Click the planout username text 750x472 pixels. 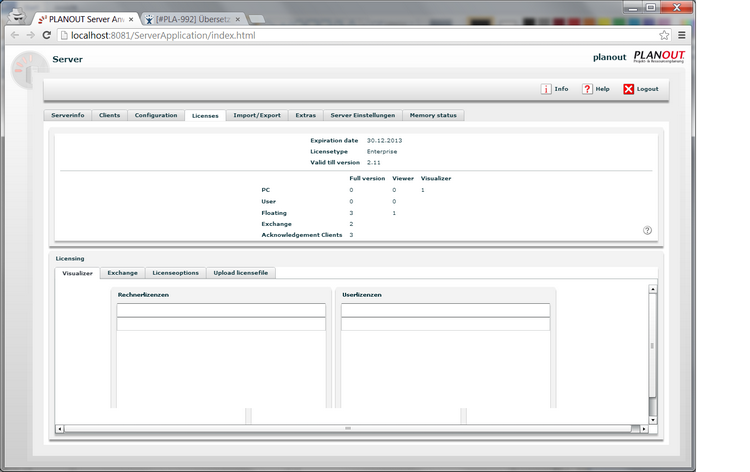click(x=609, y=57)
